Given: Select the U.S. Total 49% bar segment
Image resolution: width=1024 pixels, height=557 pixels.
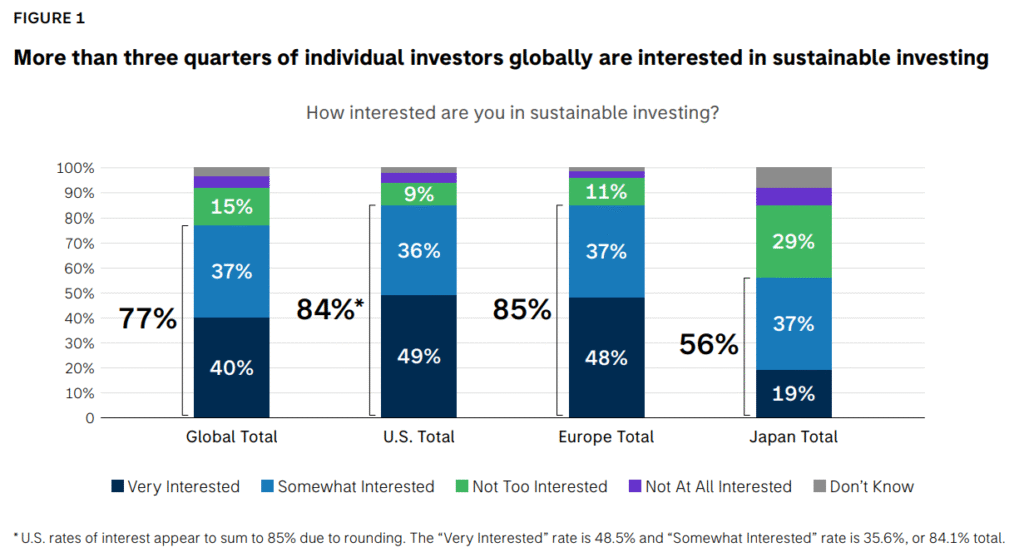Looking at the screenshot, I should (x=419, y=356).
